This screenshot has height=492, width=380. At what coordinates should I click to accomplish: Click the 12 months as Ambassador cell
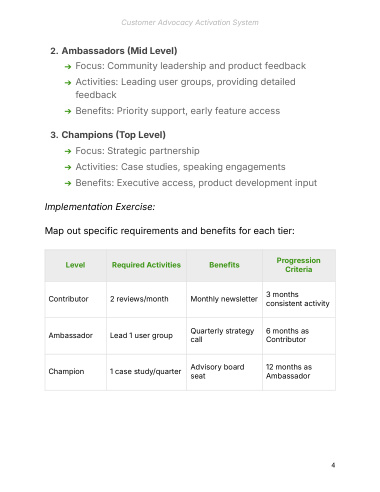[x=299, y=372]
